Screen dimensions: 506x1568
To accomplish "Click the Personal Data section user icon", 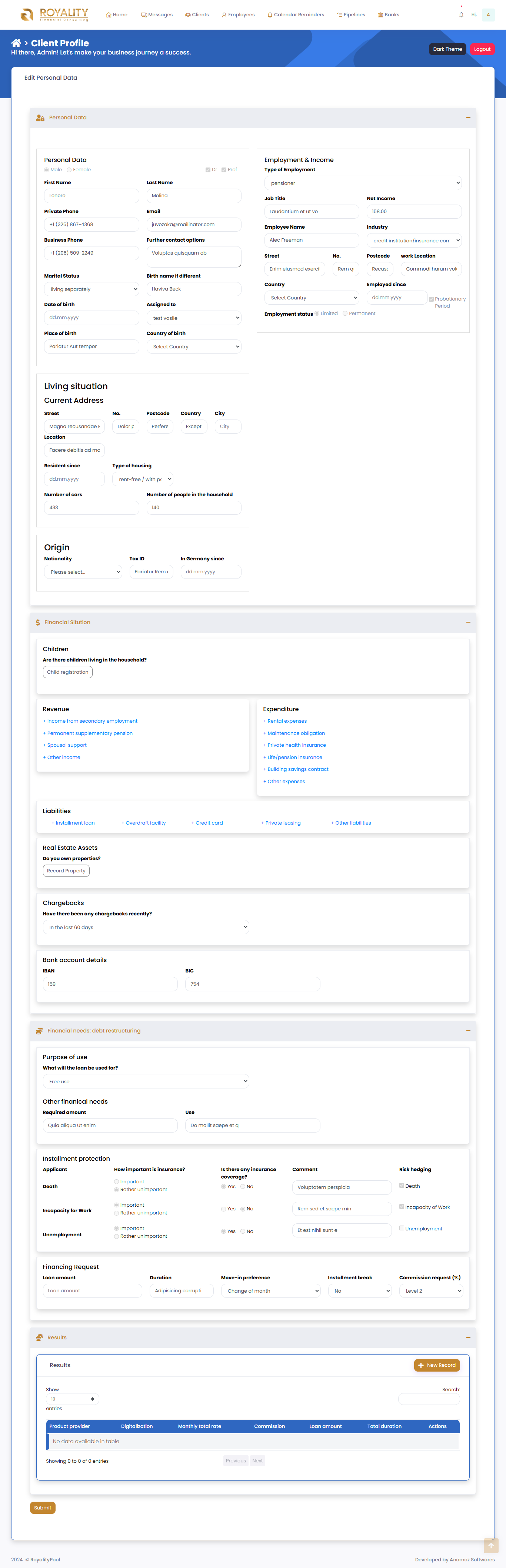I will [40, 117].
